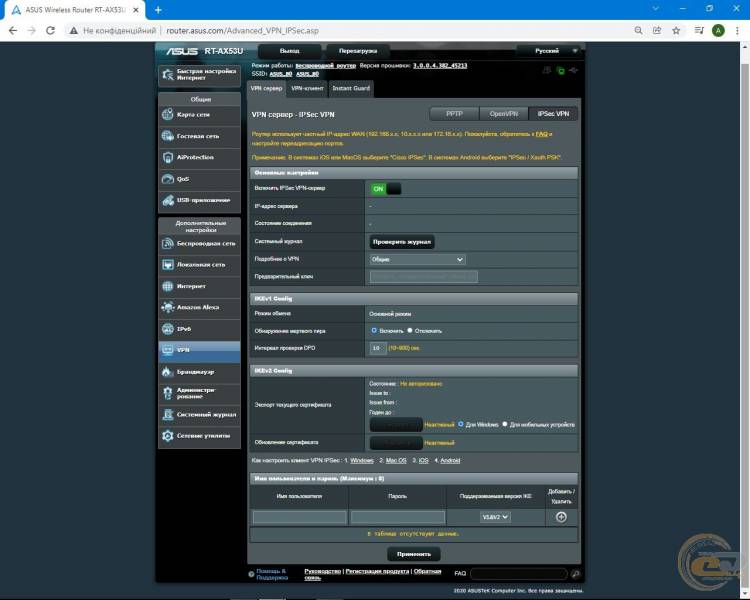Open Network Tools gear icon (Сетевые утилиты)
Image resolution: width=750 pixels, height=600 pixels.
click(x=167, y=436)
